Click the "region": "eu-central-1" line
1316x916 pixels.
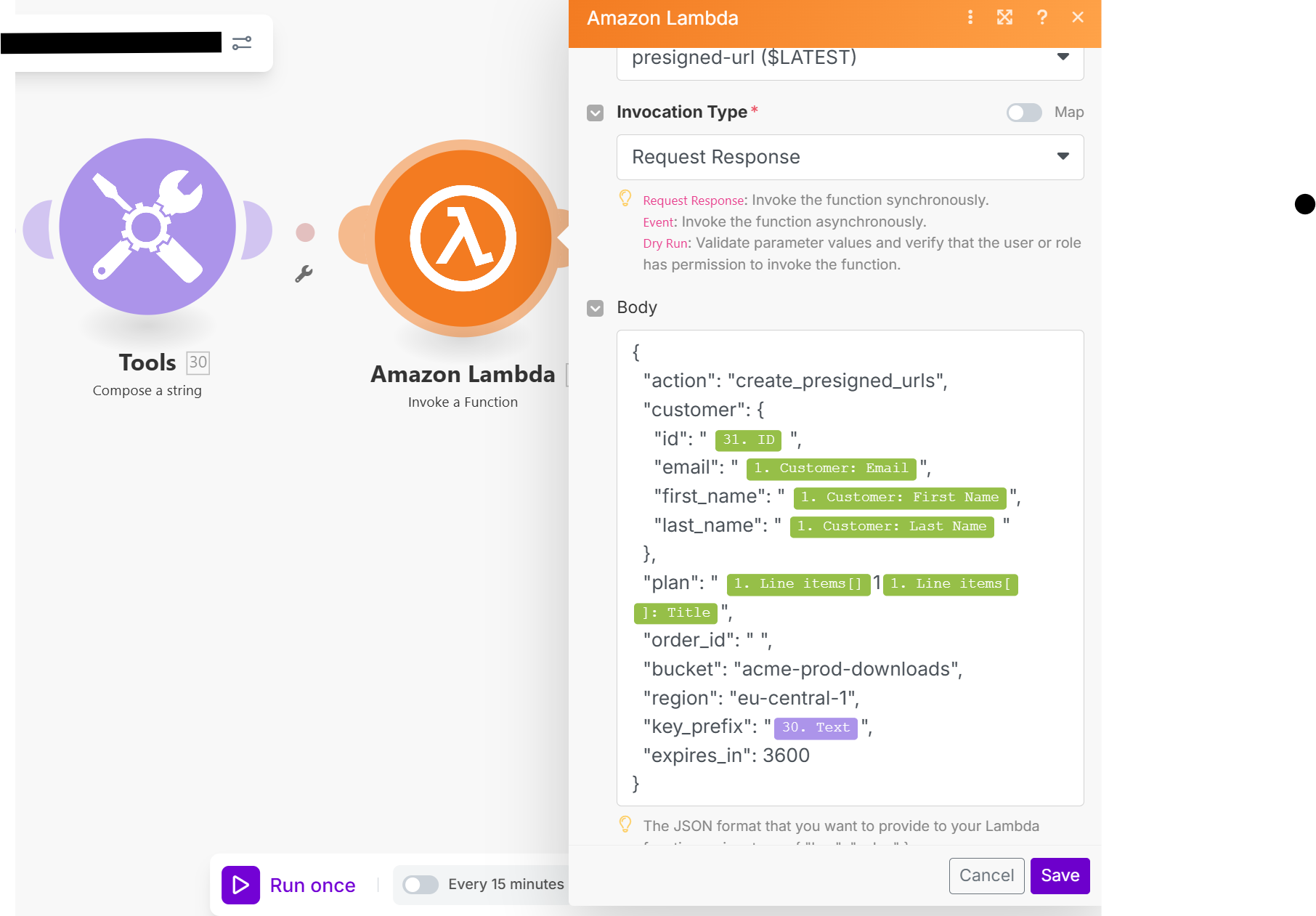point(751,699)
